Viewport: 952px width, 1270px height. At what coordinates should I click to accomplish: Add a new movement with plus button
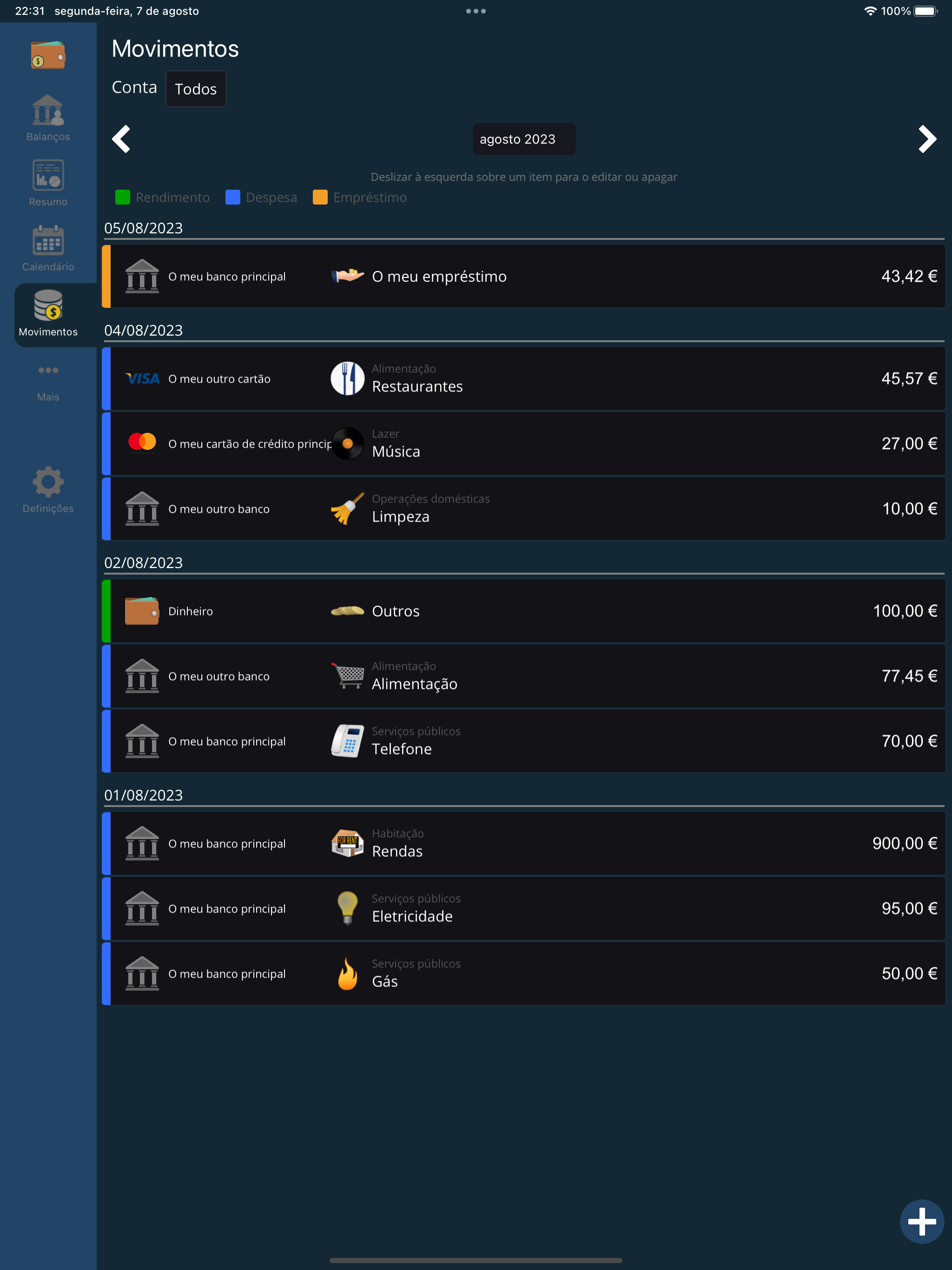click(x=922, y=1221)
